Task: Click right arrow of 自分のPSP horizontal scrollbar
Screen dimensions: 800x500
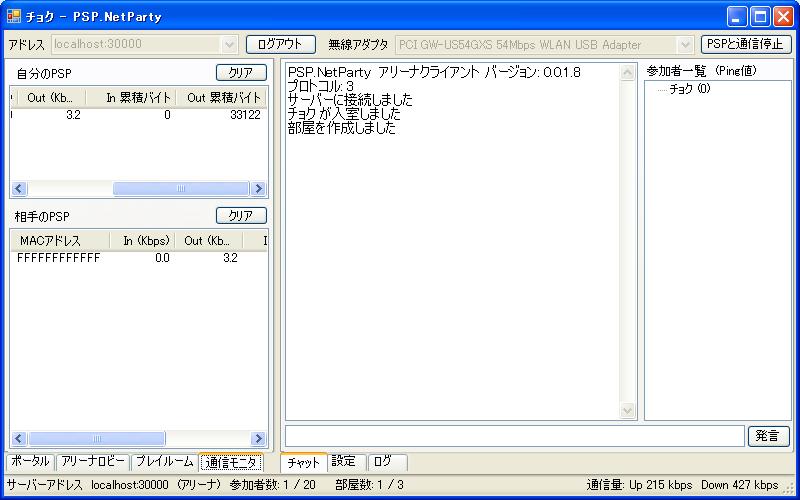Action: point(258,189)
